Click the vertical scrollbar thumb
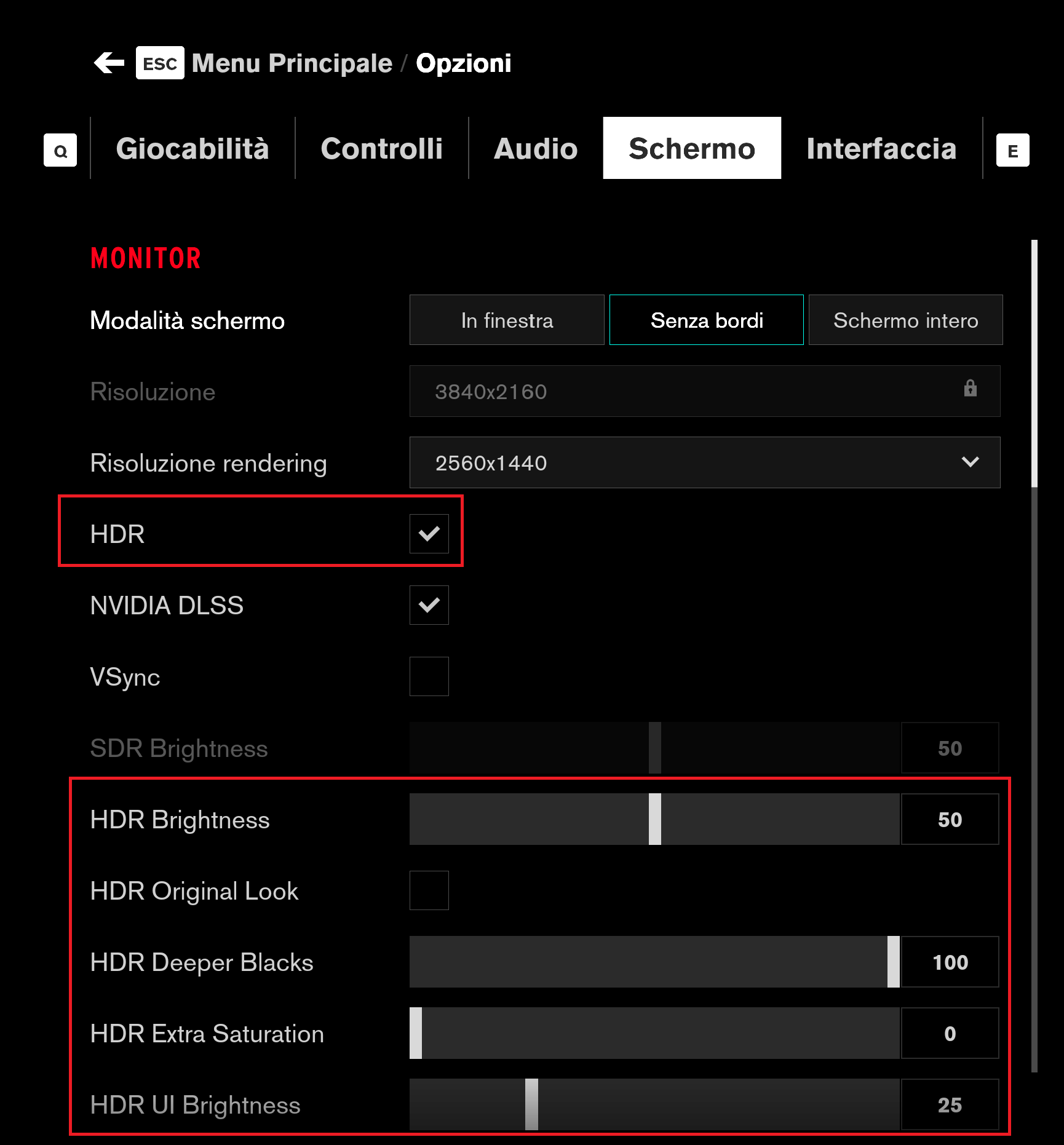Screen dimensions: 1064x1145 1034,363
